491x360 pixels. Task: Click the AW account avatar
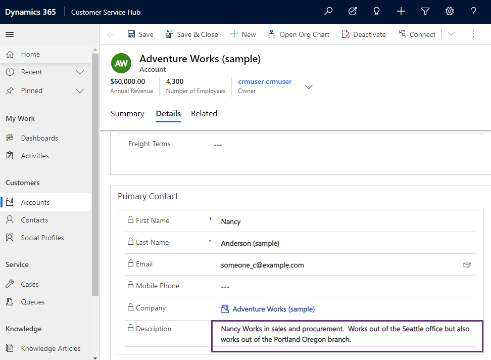click(121, 63)
